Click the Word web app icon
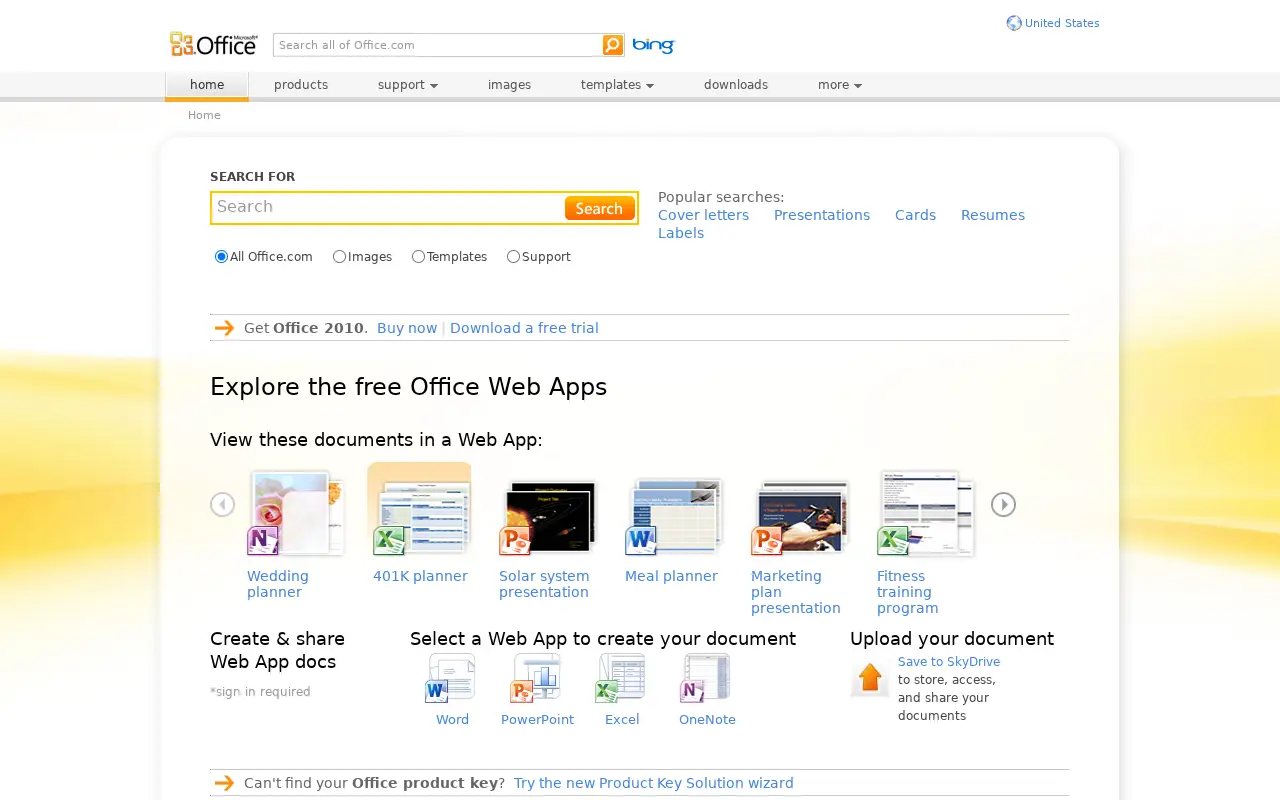 451,678
